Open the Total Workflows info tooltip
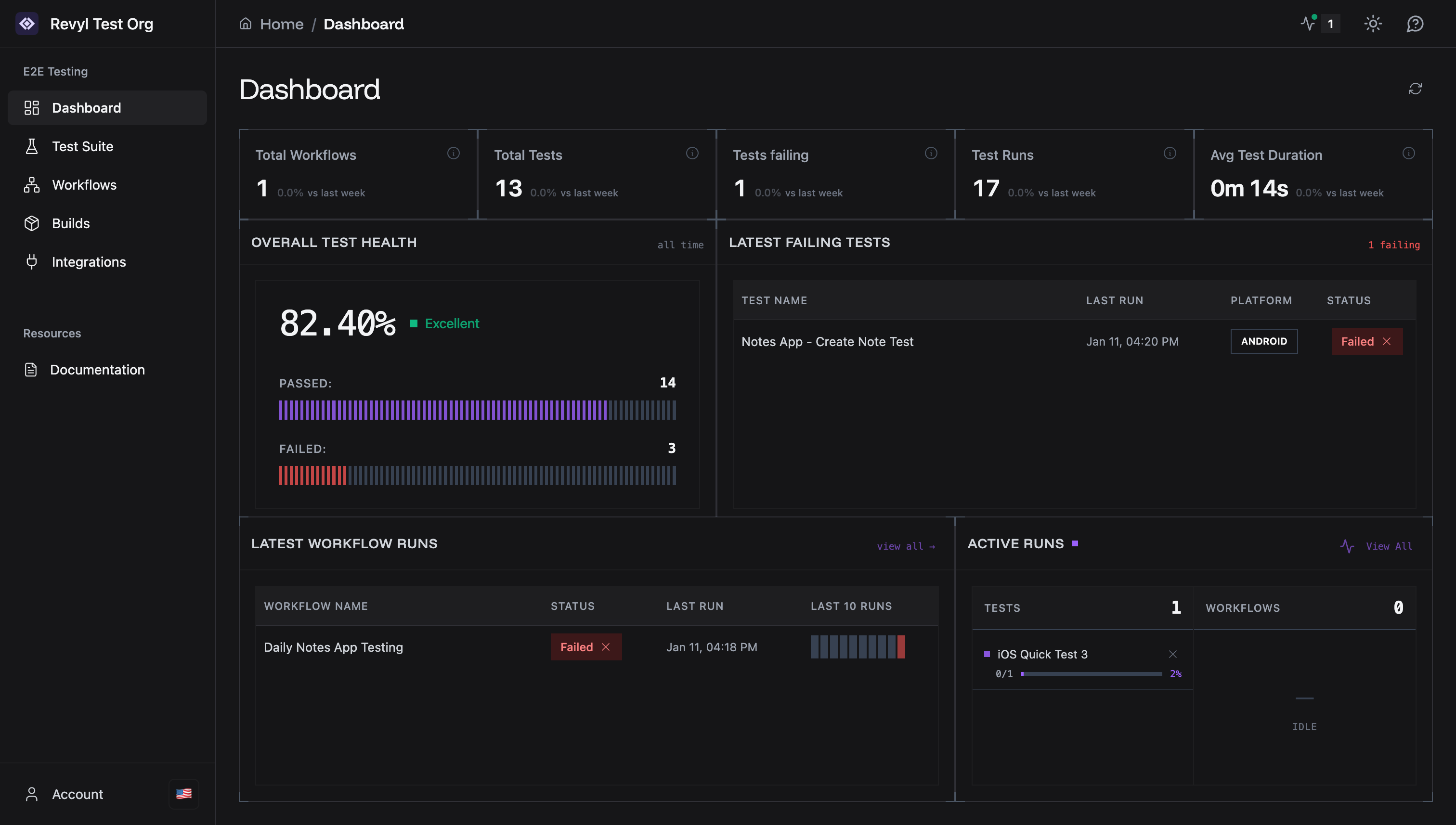Image resolution: width=1456 pixels, height=825 pixels. coord(454,153)
